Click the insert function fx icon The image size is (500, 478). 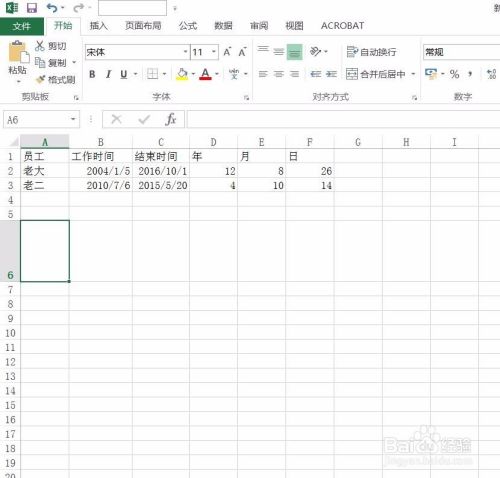[x=171, y=119]
